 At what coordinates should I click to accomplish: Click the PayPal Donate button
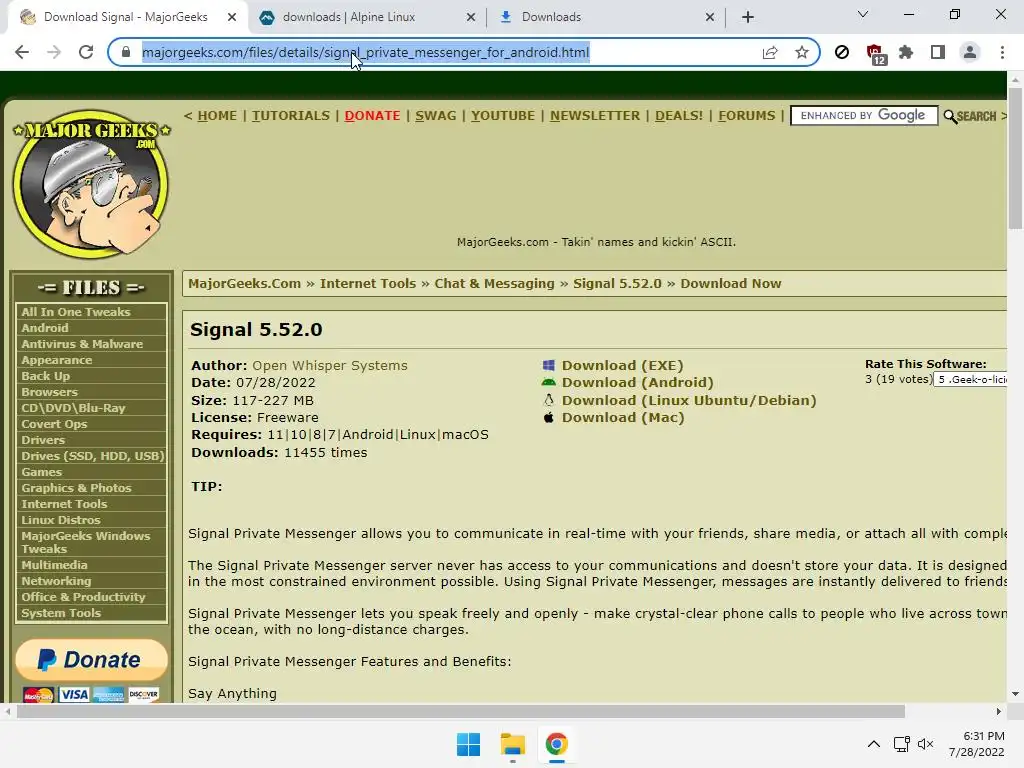pyautogui.click(x=91, y=660)
